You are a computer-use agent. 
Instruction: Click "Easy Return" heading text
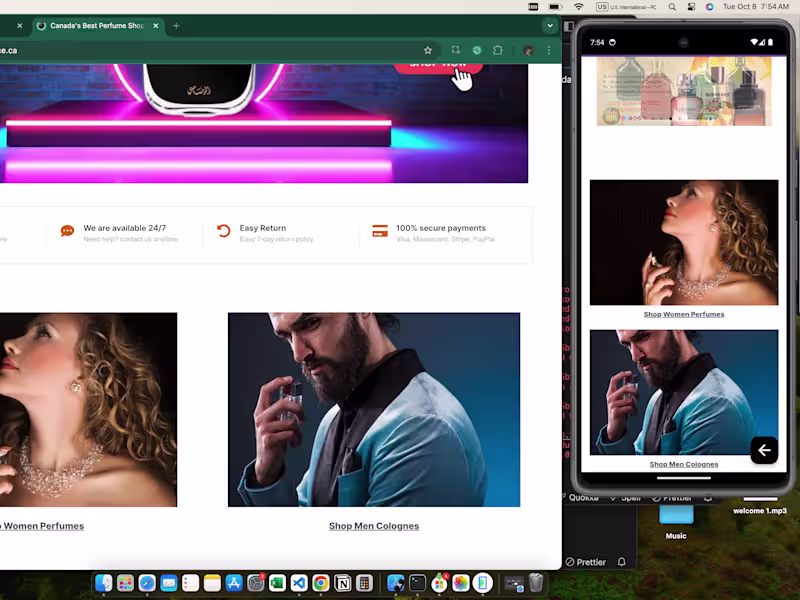pyautogui.click(x=263, y=228)
